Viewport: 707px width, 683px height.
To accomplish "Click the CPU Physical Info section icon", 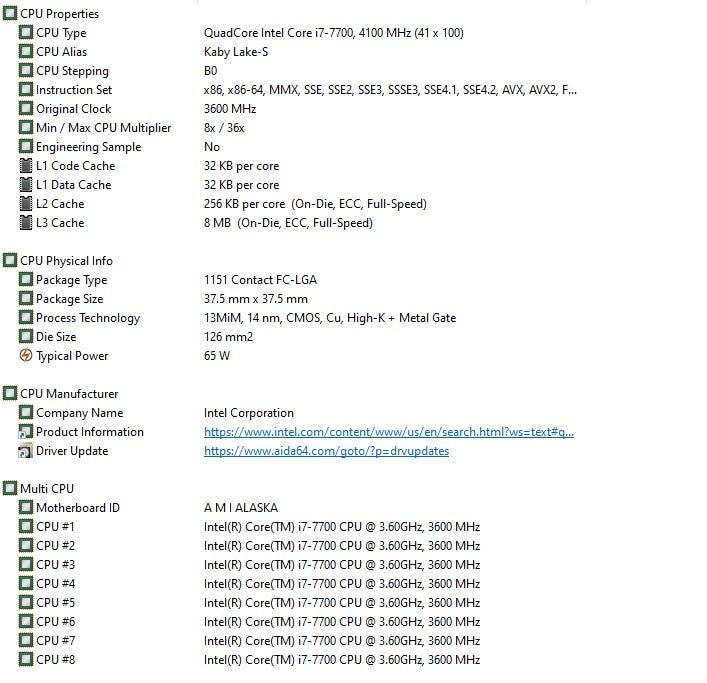I will (10, 260).
